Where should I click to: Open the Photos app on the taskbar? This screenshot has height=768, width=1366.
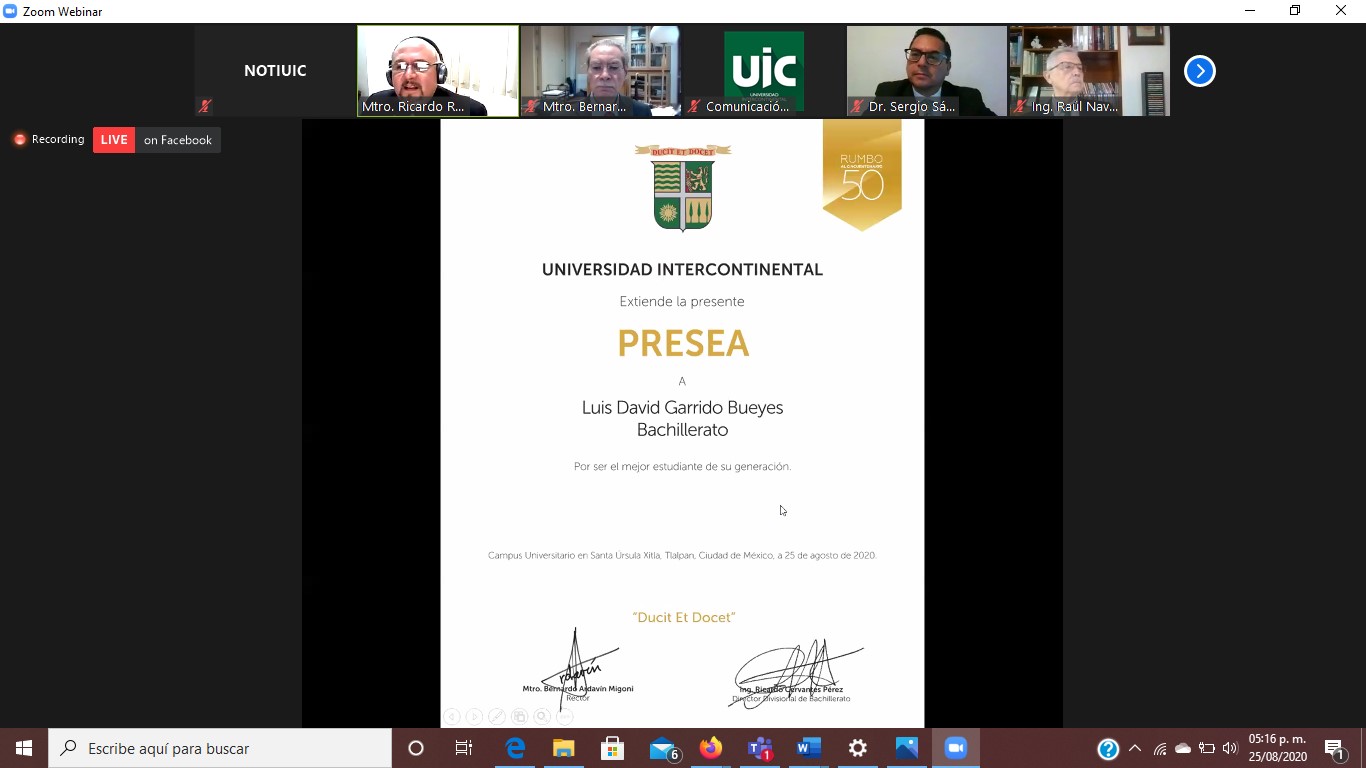point(907,748)
